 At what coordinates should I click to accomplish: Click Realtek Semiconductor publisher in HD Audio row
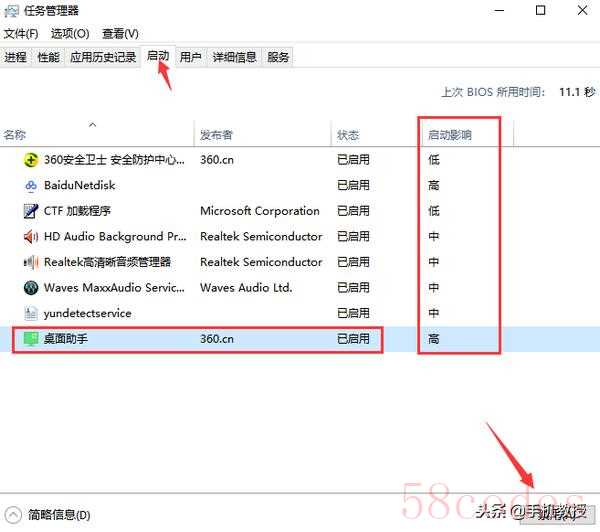coord(261,237)
